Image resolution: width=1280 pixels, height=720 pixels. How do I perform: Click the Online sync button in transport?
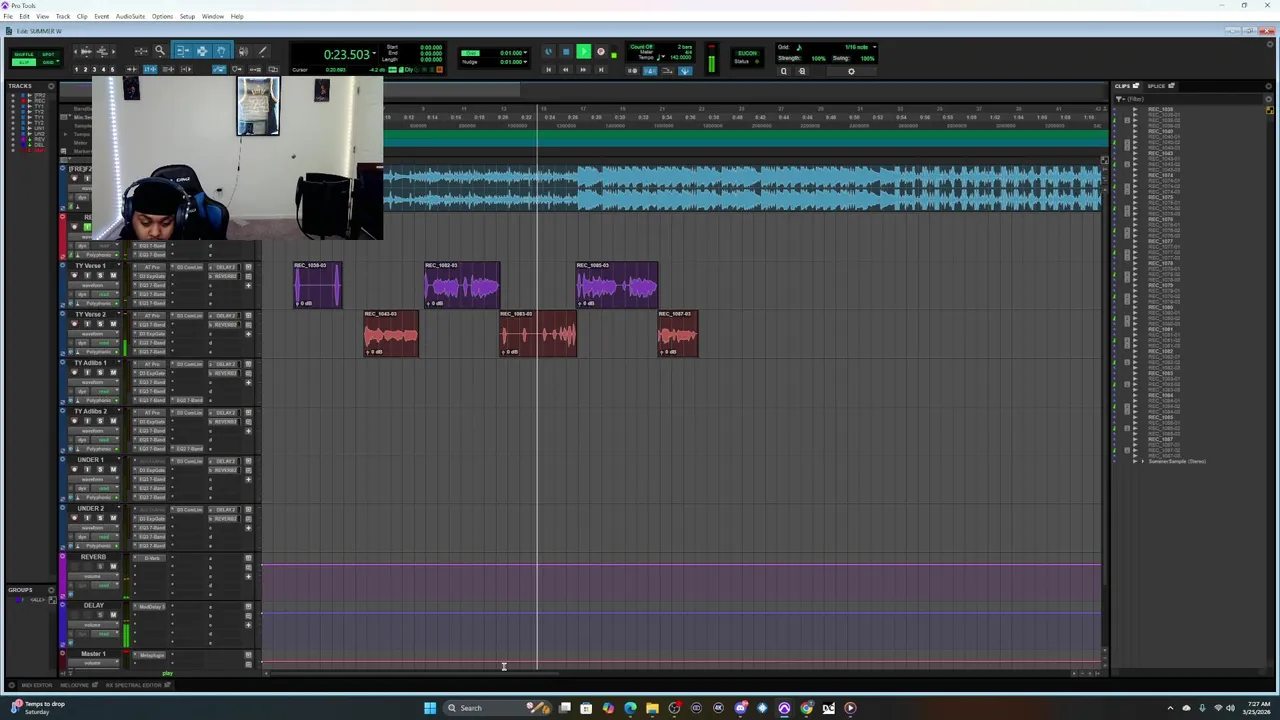click(547, 51)
